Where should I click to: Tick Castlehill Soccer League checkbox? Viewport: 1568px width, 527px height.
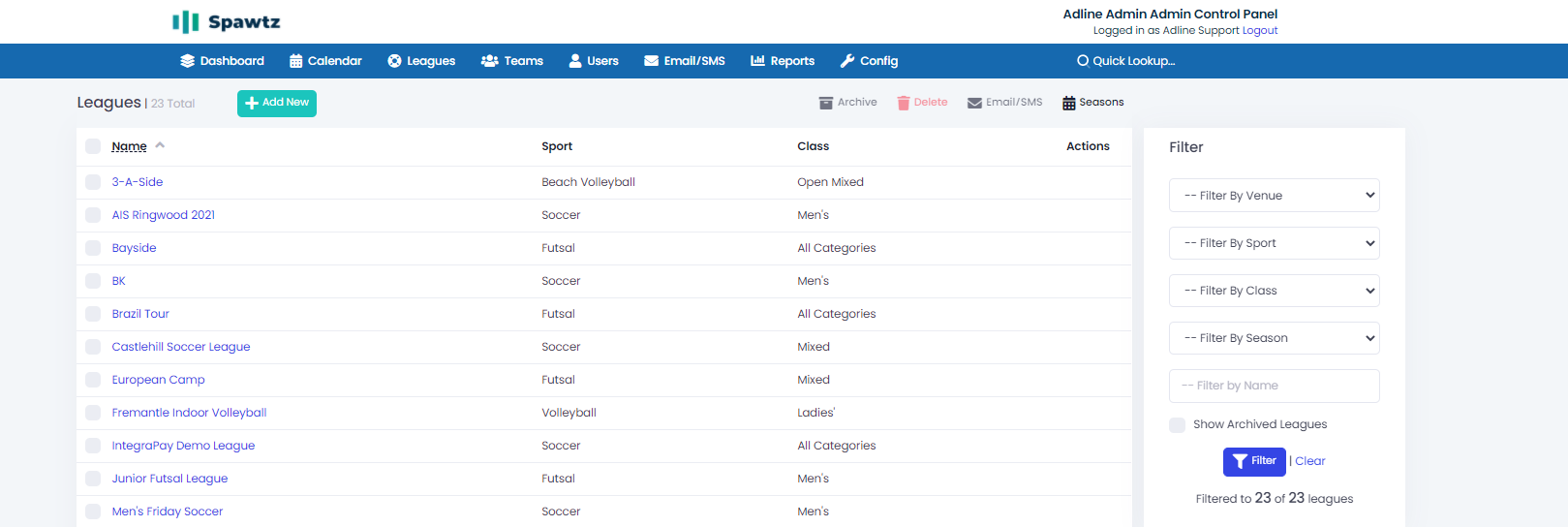click(93, 347)
